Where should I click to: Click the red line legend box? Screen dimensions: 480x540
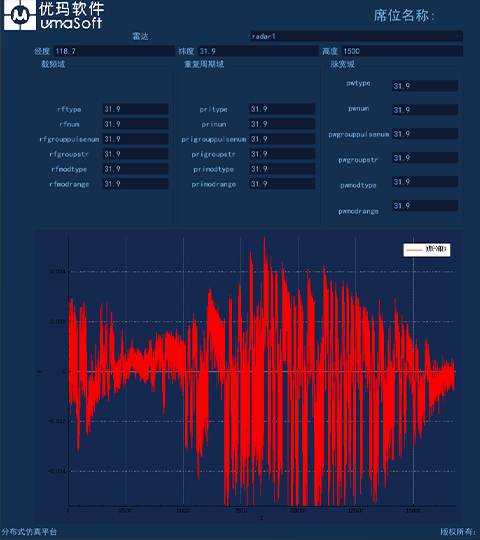click(x=427, y=249)
